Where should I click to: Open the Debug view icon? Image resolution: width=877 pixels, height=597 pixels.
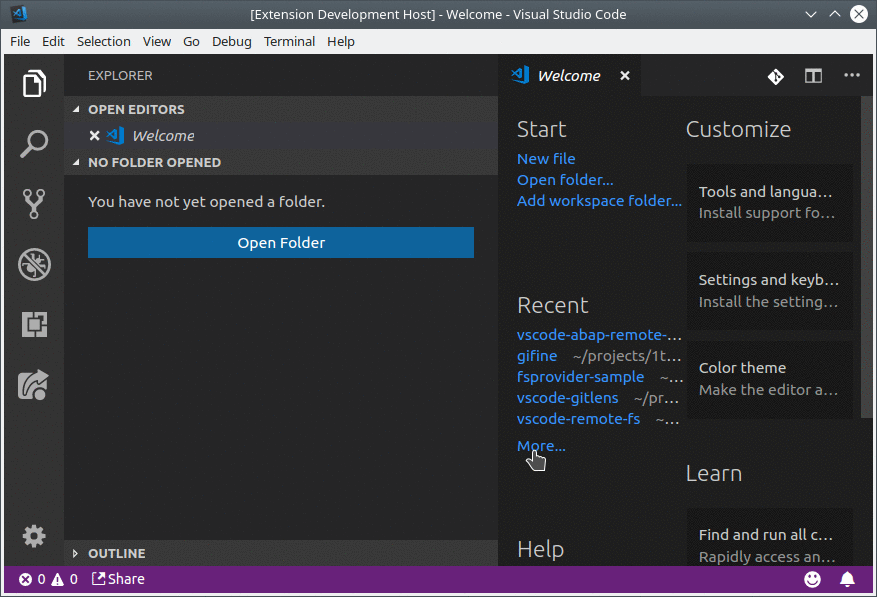34,264
